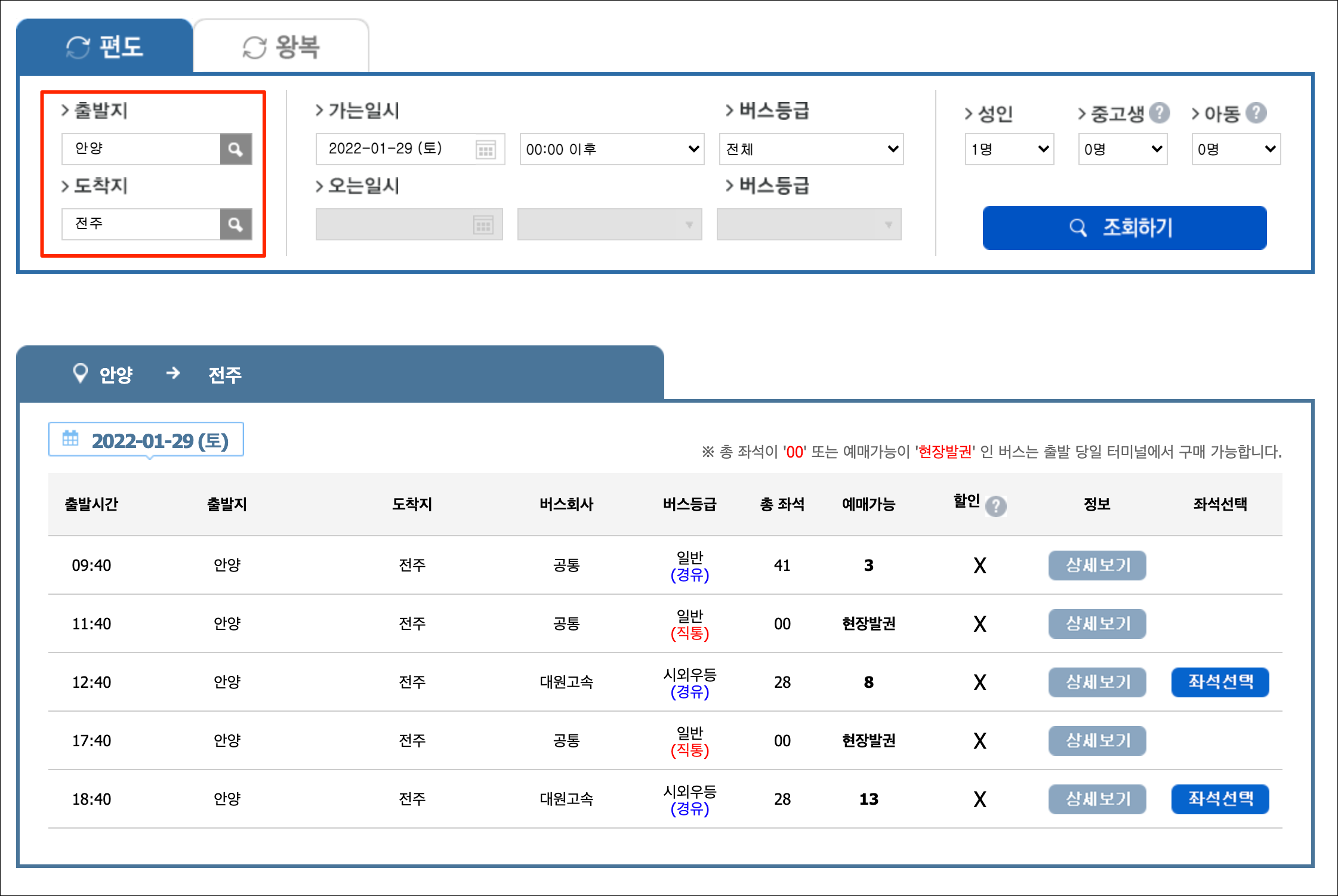Switch to the 왕복 tab
1338x896 pixels.
point(281,47)
